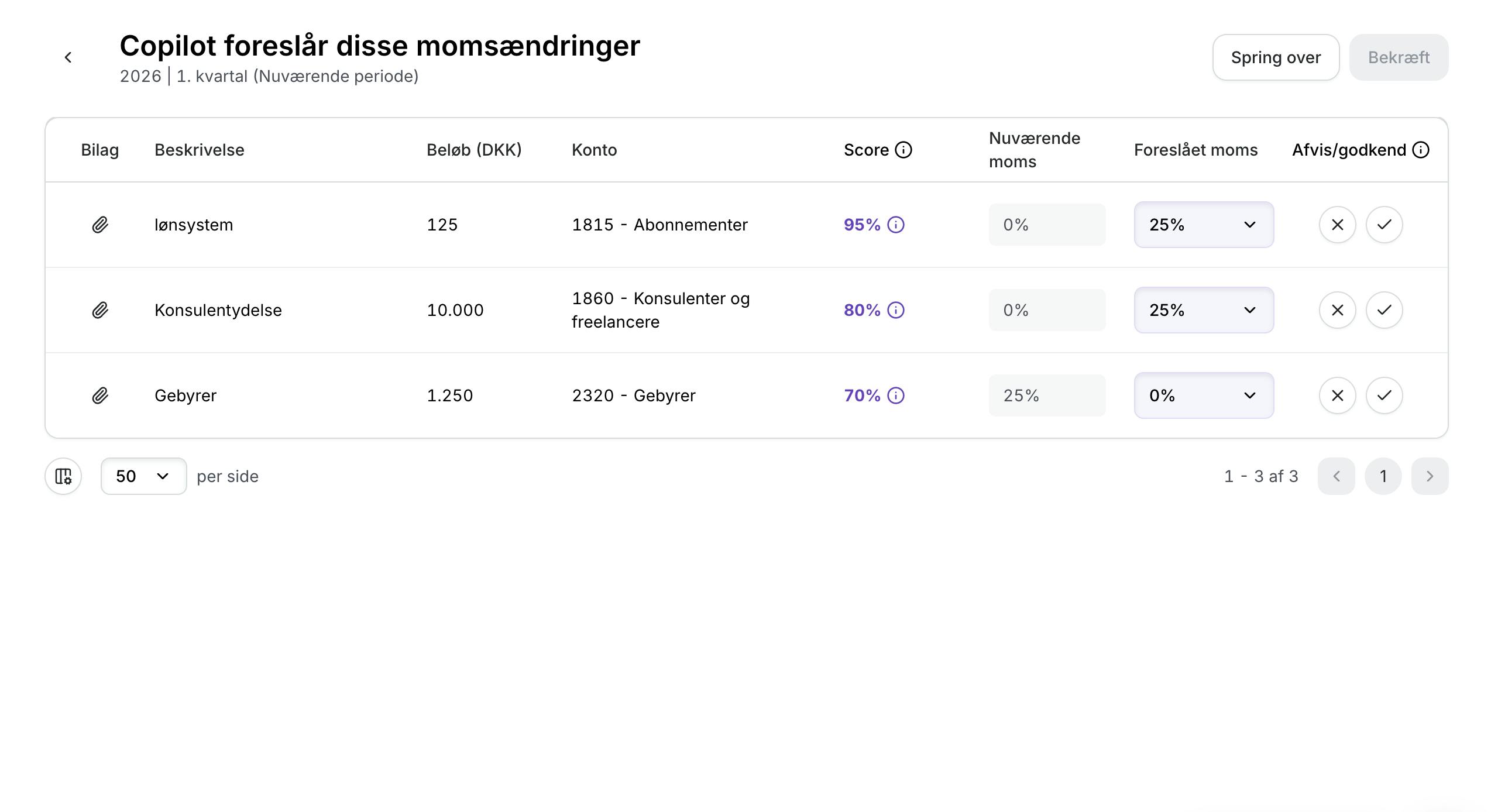The image size is (1491, 812).
Task: Open proposed VAT dropdown for lønsystem
Action: click(x=1204, y=225)
